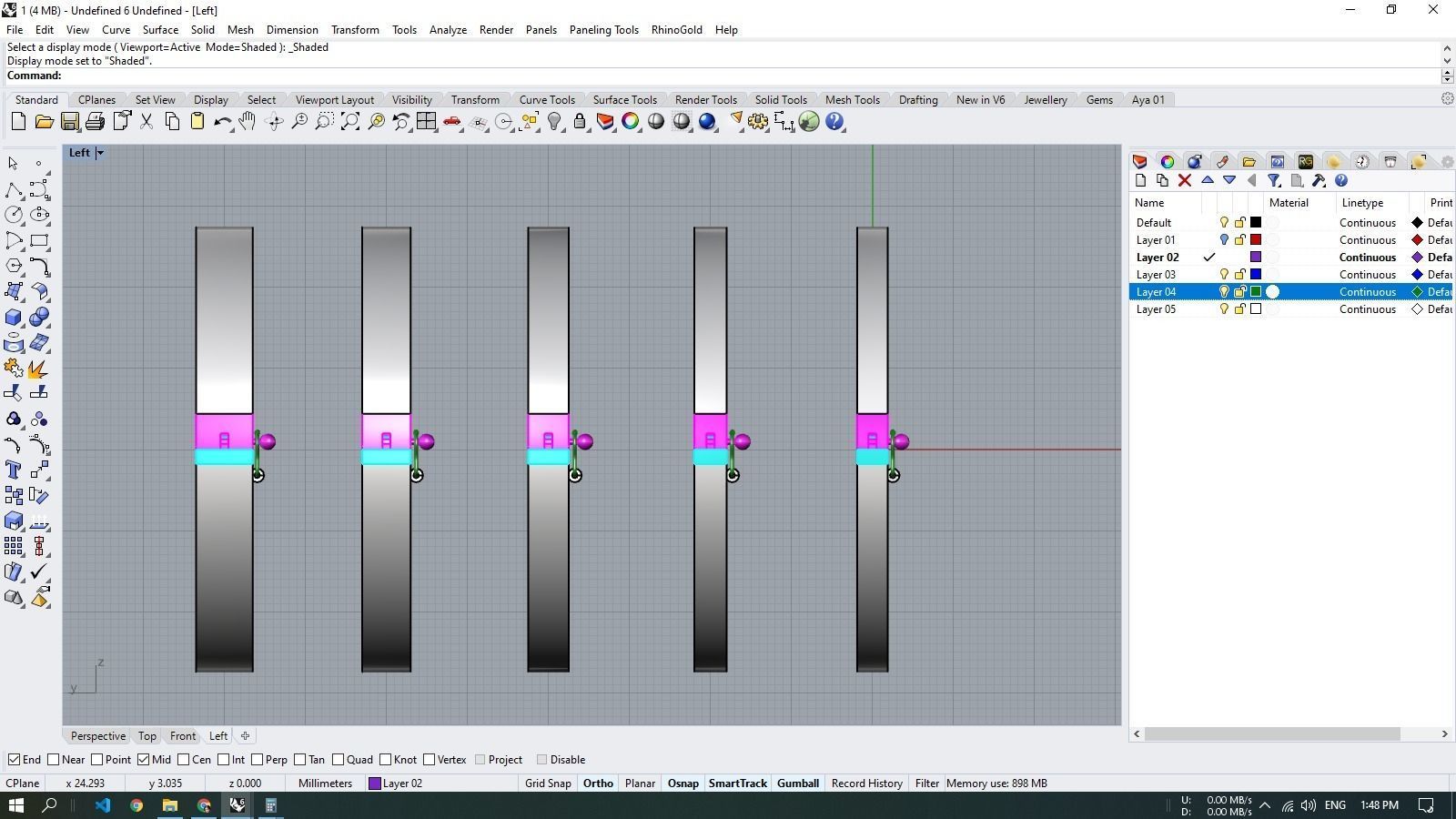The height and width of the screenshot is (819, 1456).
Task: Click the Planar status bar button
Action: pyautogui.click(x=640, y=784)
